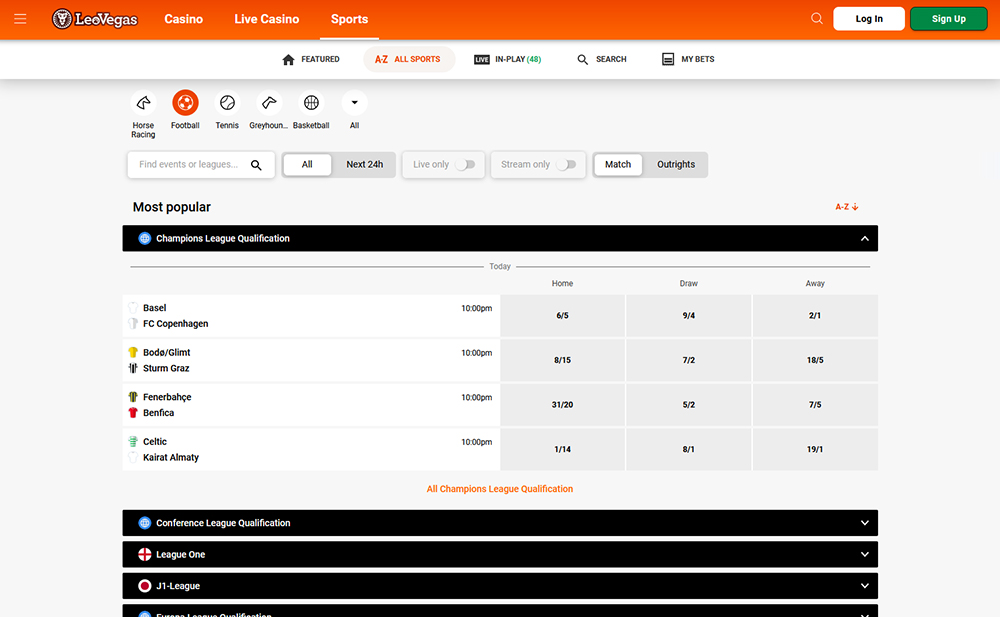This screenshot has width=1000, height=617.
Task: Select the Basketball sport icon
Action: point(311,103)
